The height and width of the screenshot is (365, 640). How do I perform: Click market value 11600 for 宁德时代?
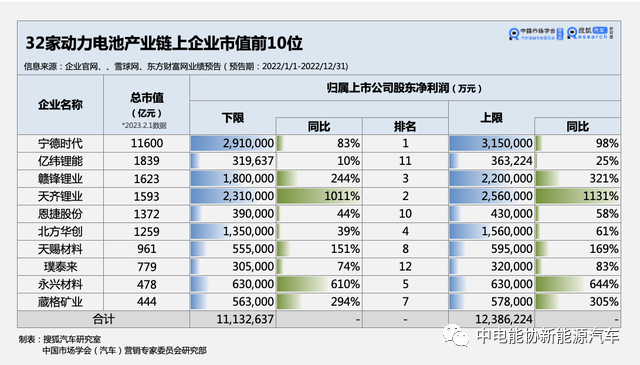click(x=147, y=143)
